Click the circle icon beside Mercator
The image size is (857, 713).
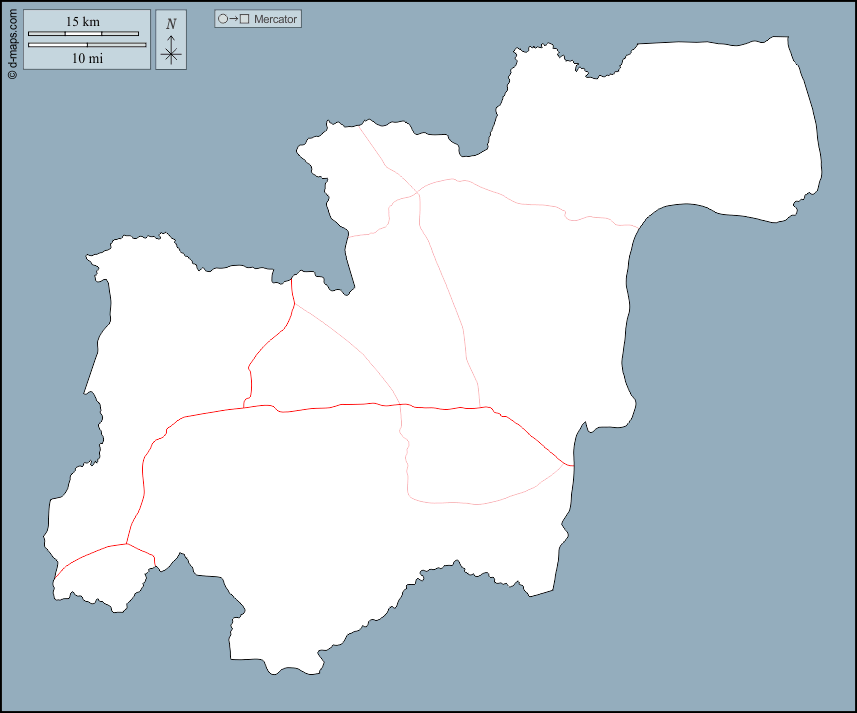click(x=223, y=19)
